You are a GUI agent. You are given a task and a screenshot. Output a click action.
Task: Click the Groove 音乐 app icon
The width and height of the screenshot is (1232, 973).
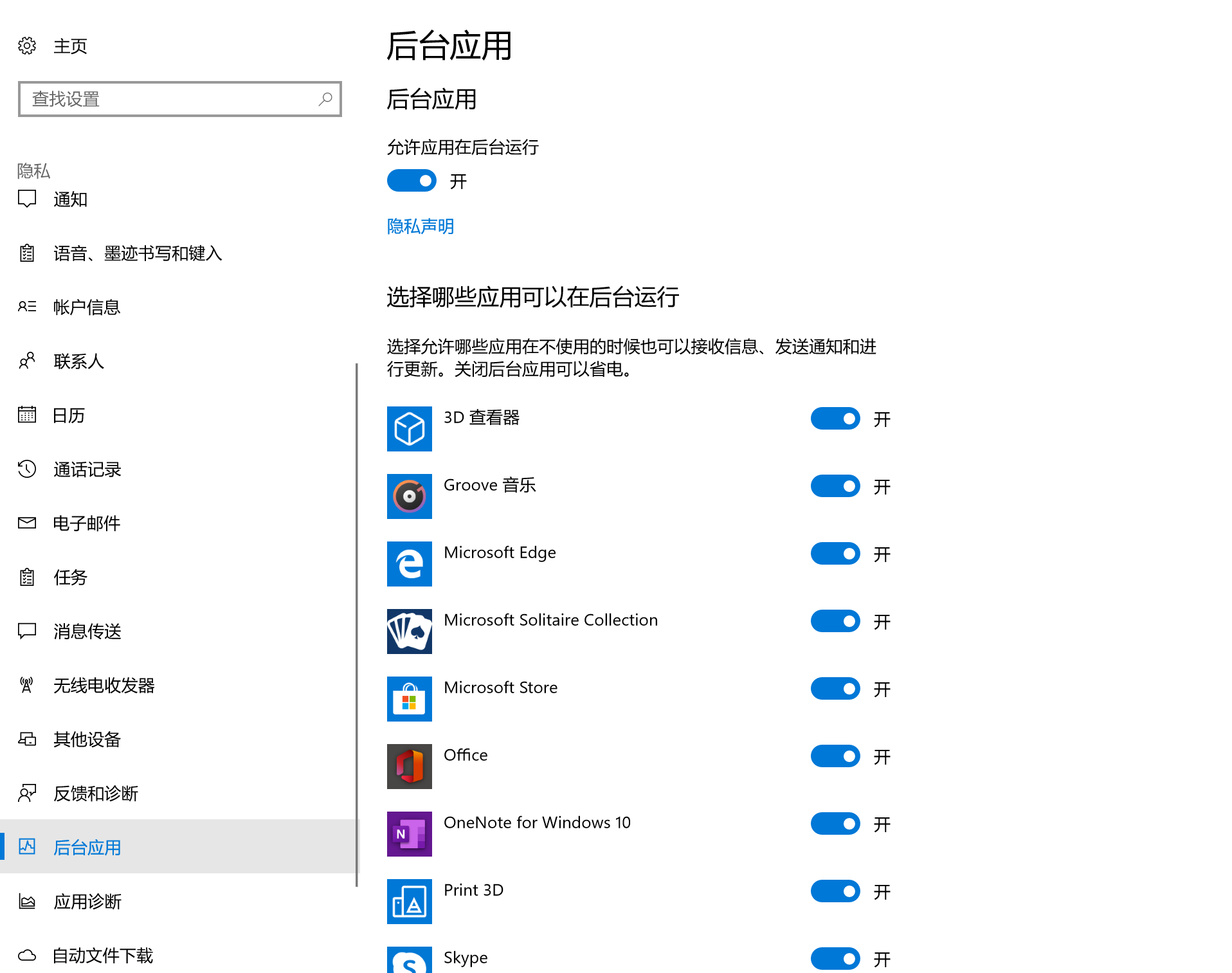[410, 496]
